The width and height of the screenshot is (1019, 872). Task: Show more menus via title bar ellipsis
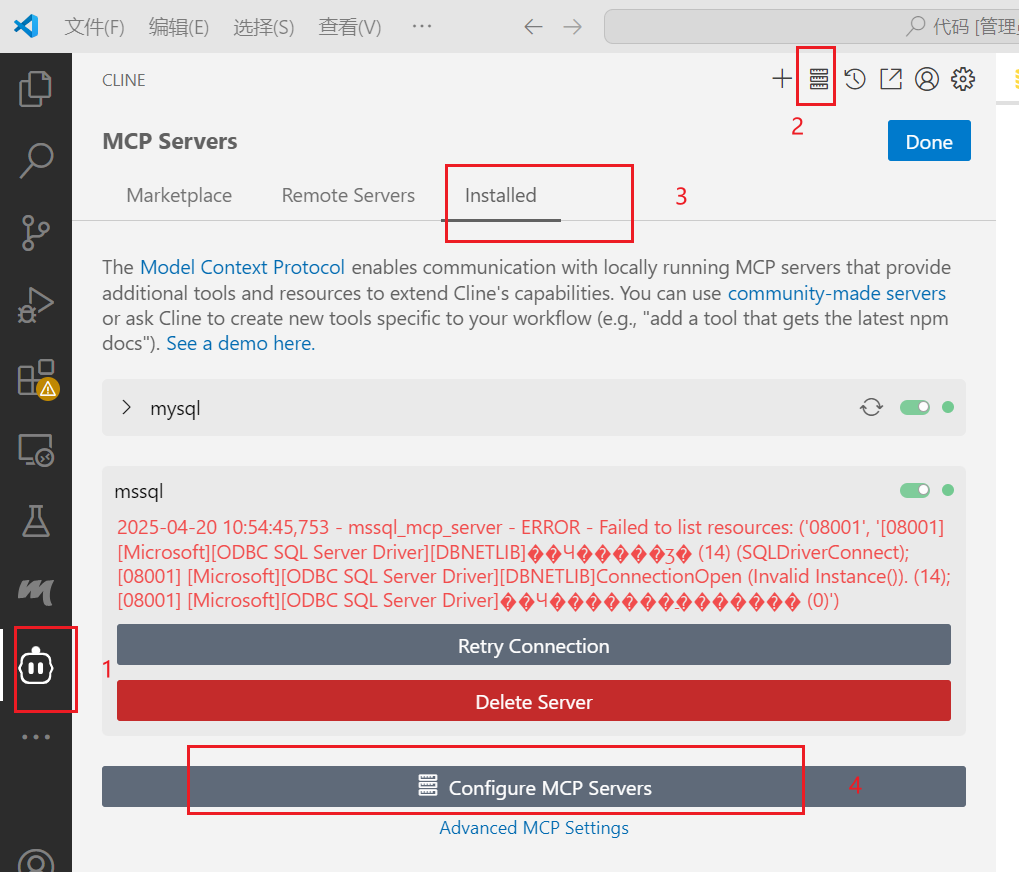(422, 26)
